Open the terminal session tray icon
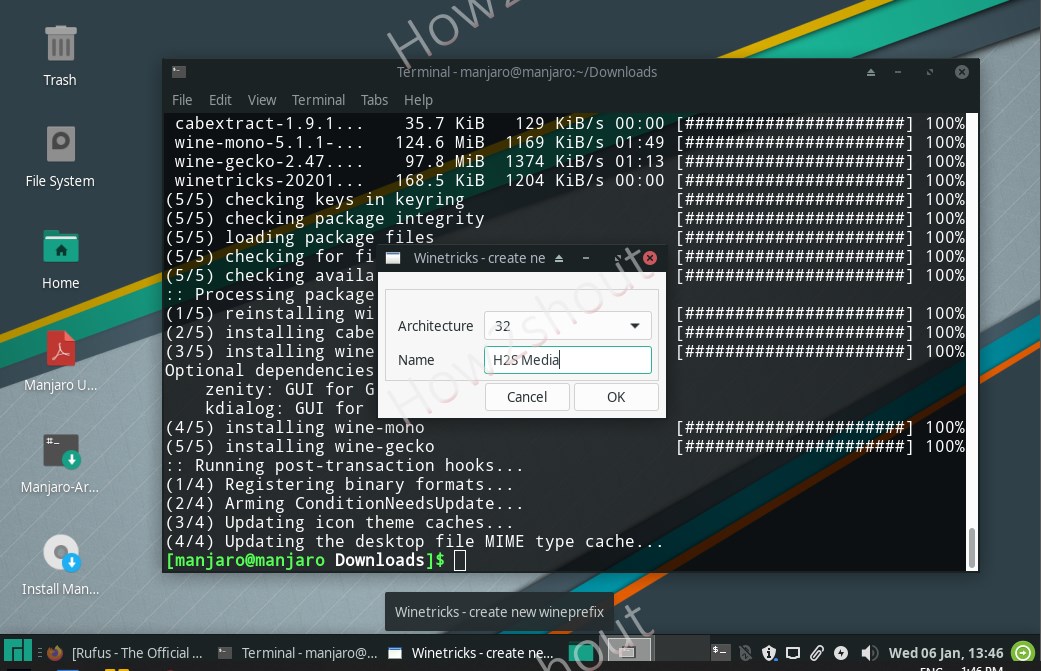The image size is (1041, 671). 719,652
